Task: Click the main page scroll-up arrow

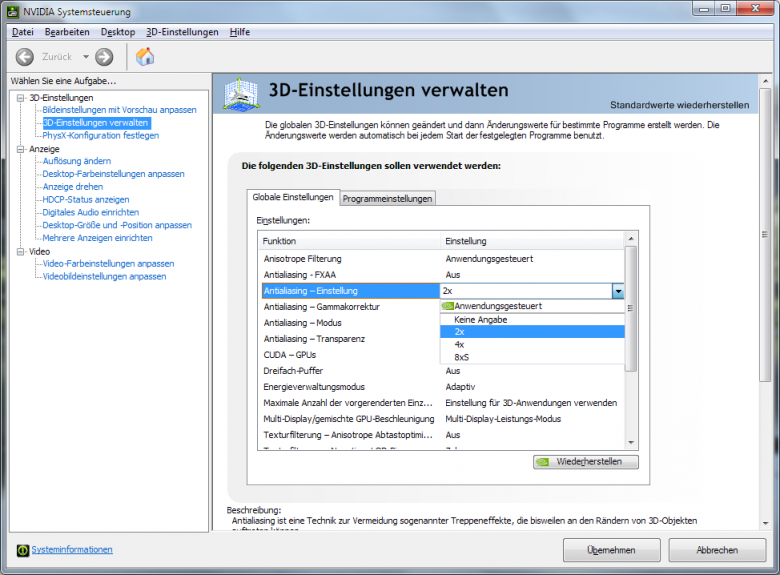Action: 766,82
